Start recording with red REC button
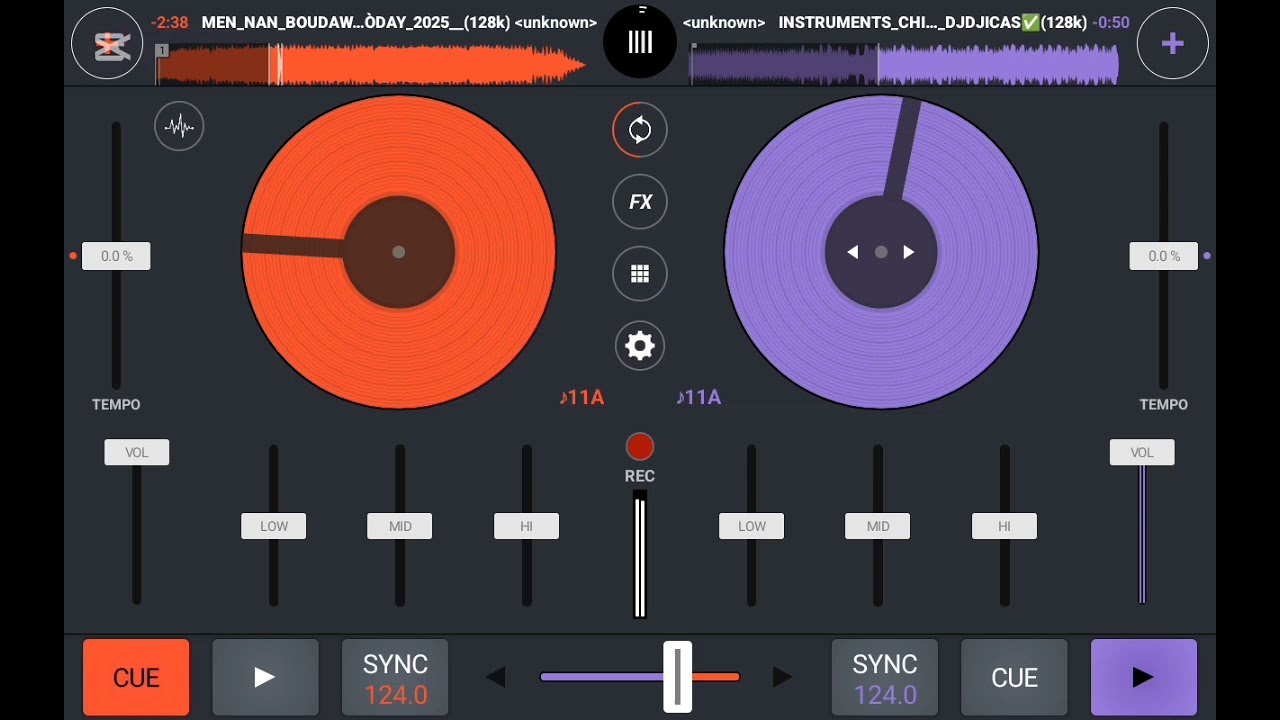This screenshot has height=720, width=1280. coord(640,447)
